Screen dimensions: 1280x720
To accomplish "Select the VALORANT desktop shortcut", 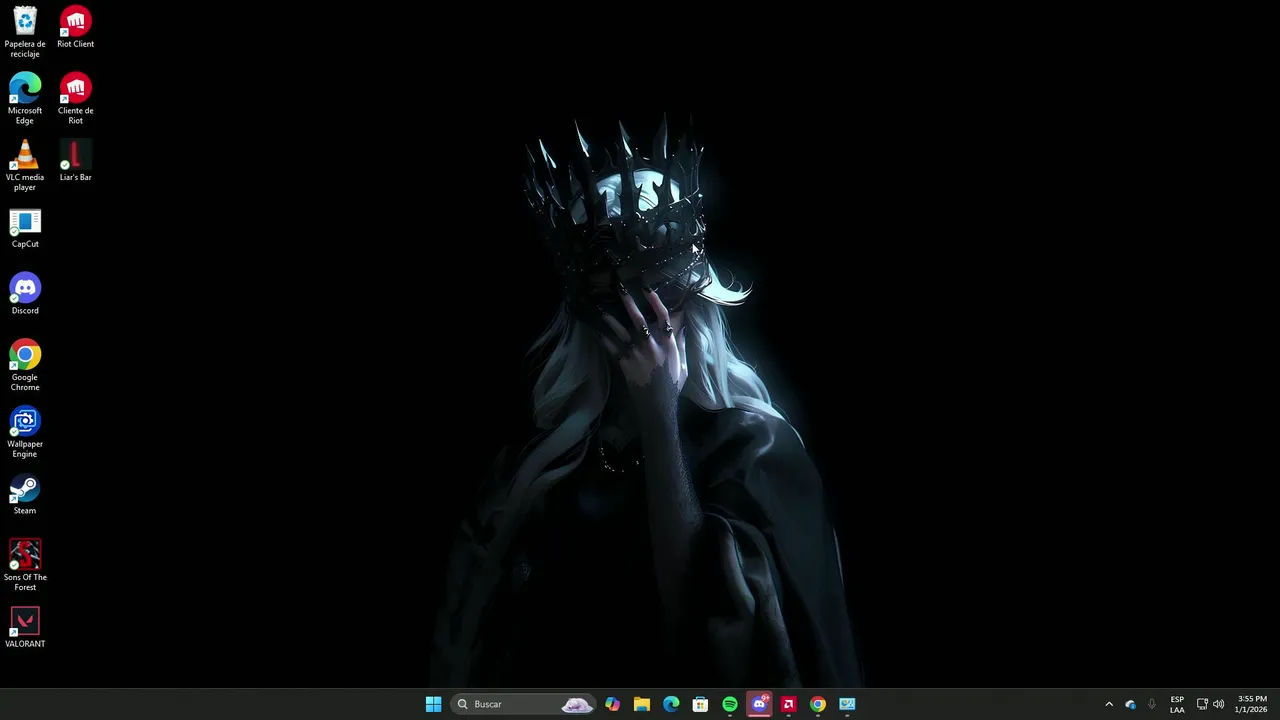I will [25, 627].
